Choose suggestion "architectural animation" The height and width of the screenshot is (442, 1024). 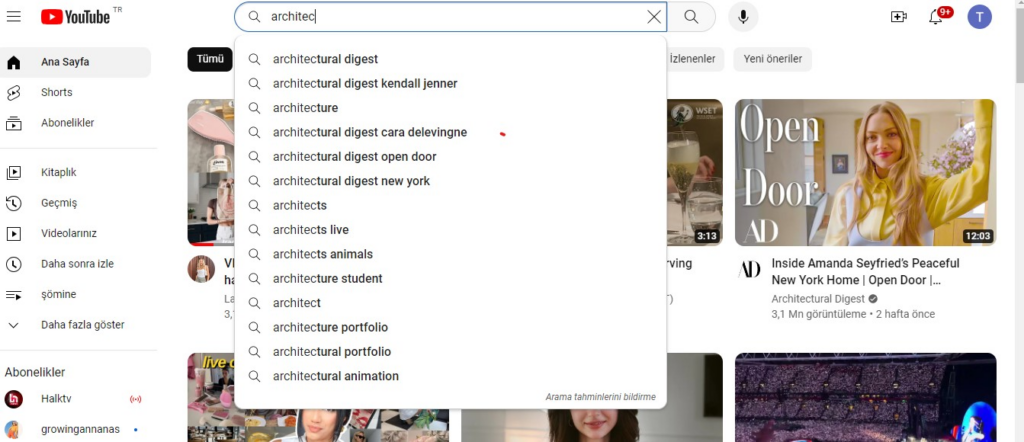click(451, 376)
